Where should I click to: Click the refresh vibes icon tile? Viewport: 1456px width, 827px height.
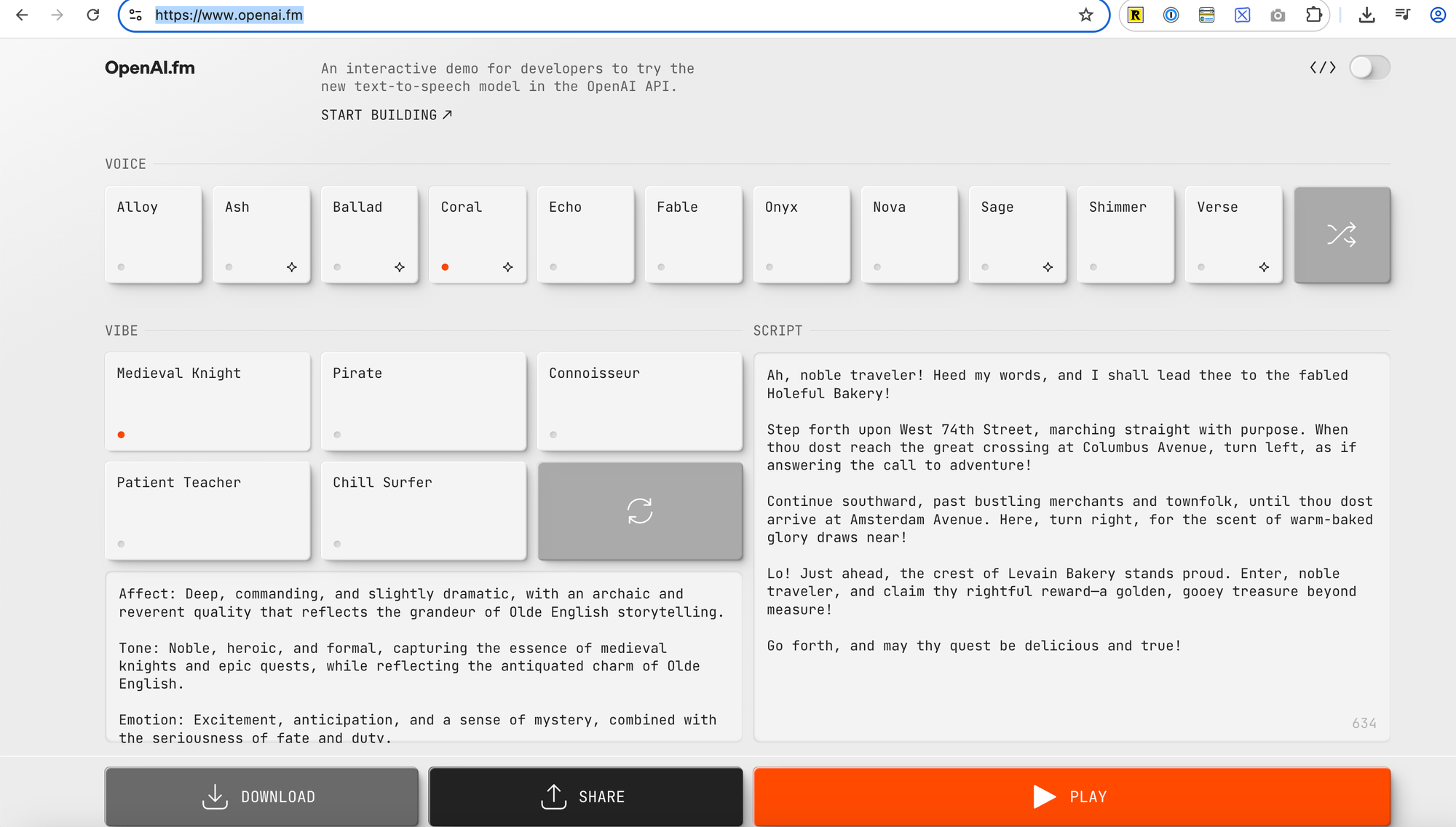click(640, 510)
